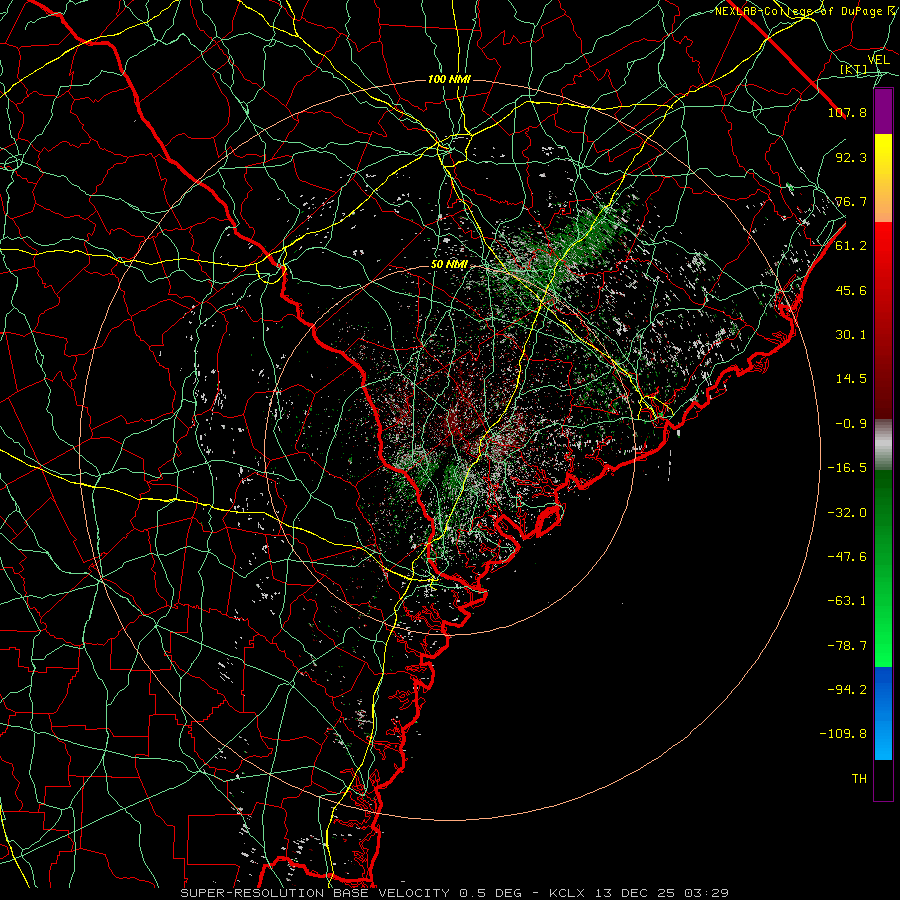Click the -47.6 velocity scale value
900x900 pixels.
click(847, 557)
